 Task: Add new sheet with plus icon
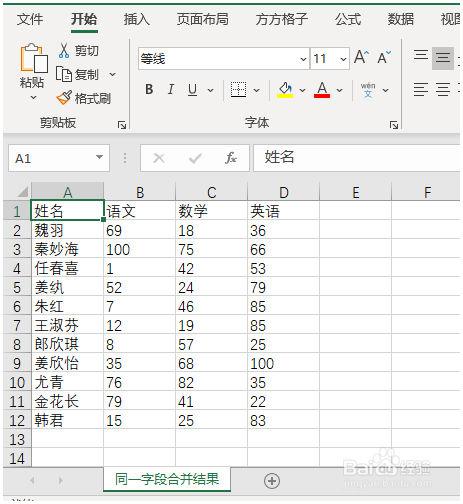point(272,481)
